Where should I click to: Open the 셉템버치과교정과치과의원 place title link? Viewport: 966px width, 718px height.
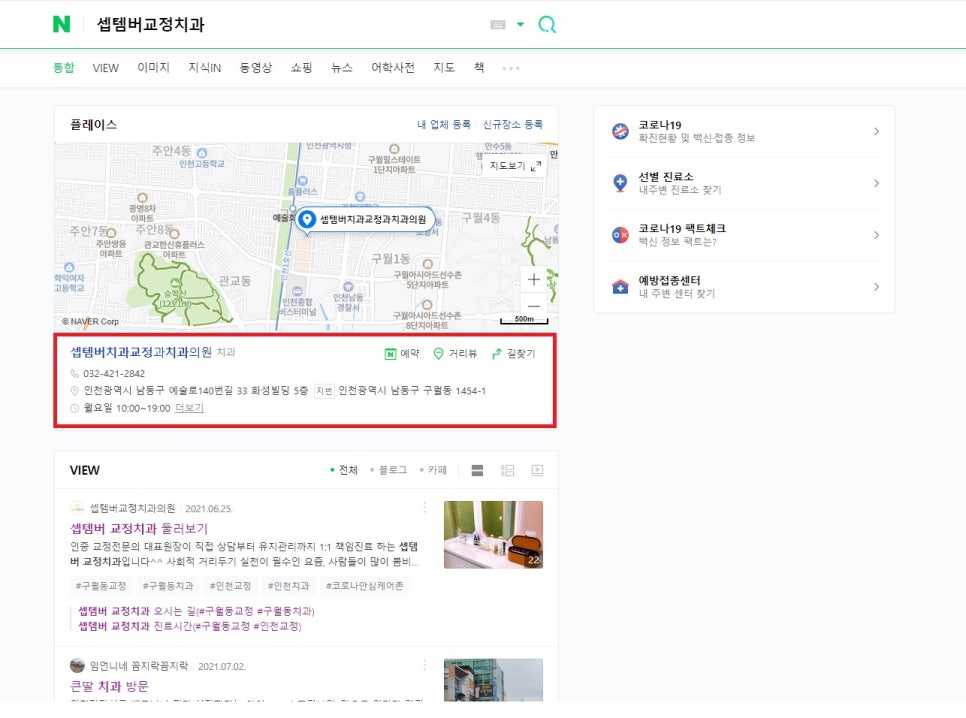click(x=141, y=352)
